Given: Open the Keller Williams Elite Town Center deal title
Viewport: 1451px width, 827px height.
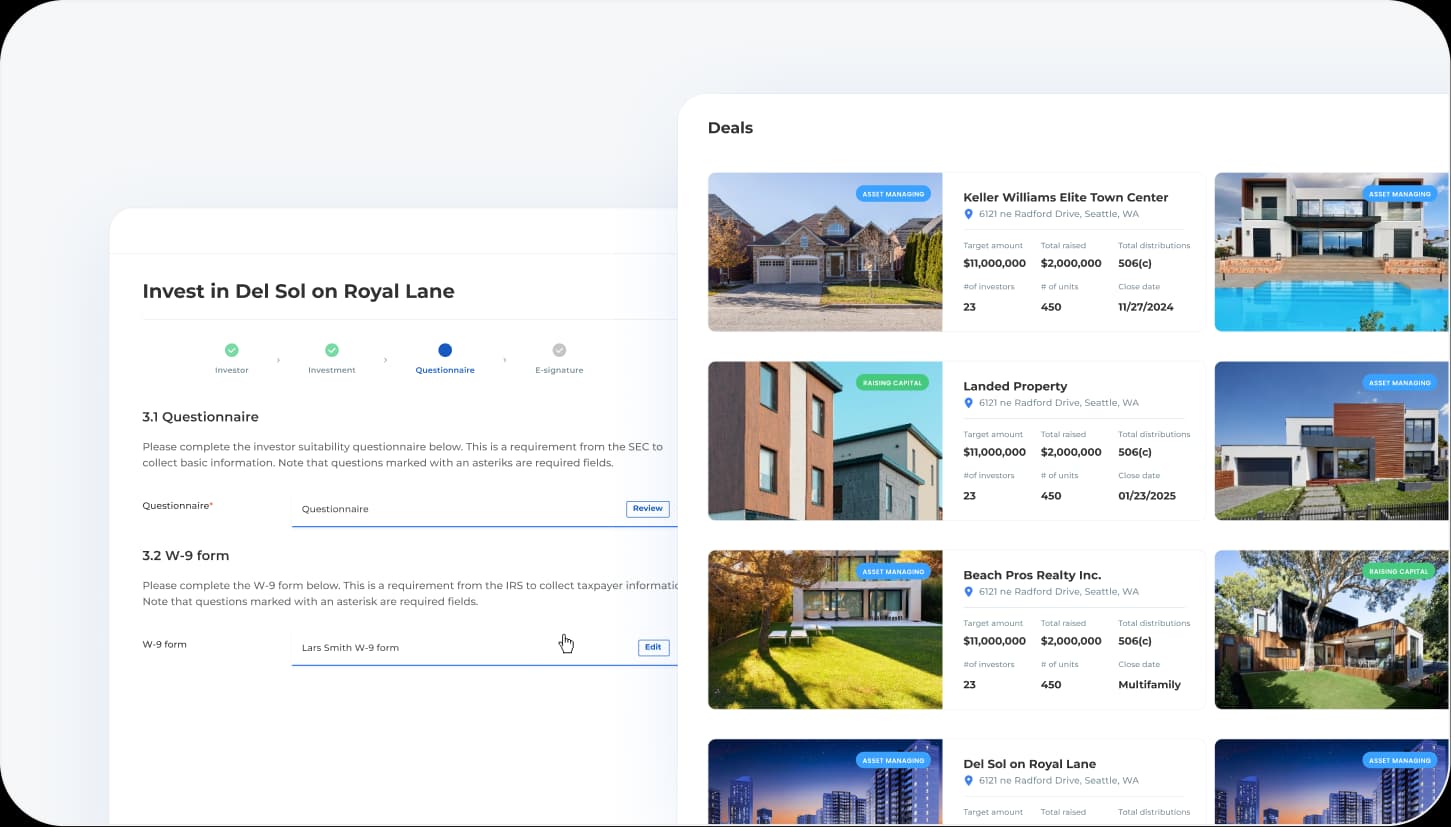Looking at the screenshot, I should [1065, 197].
